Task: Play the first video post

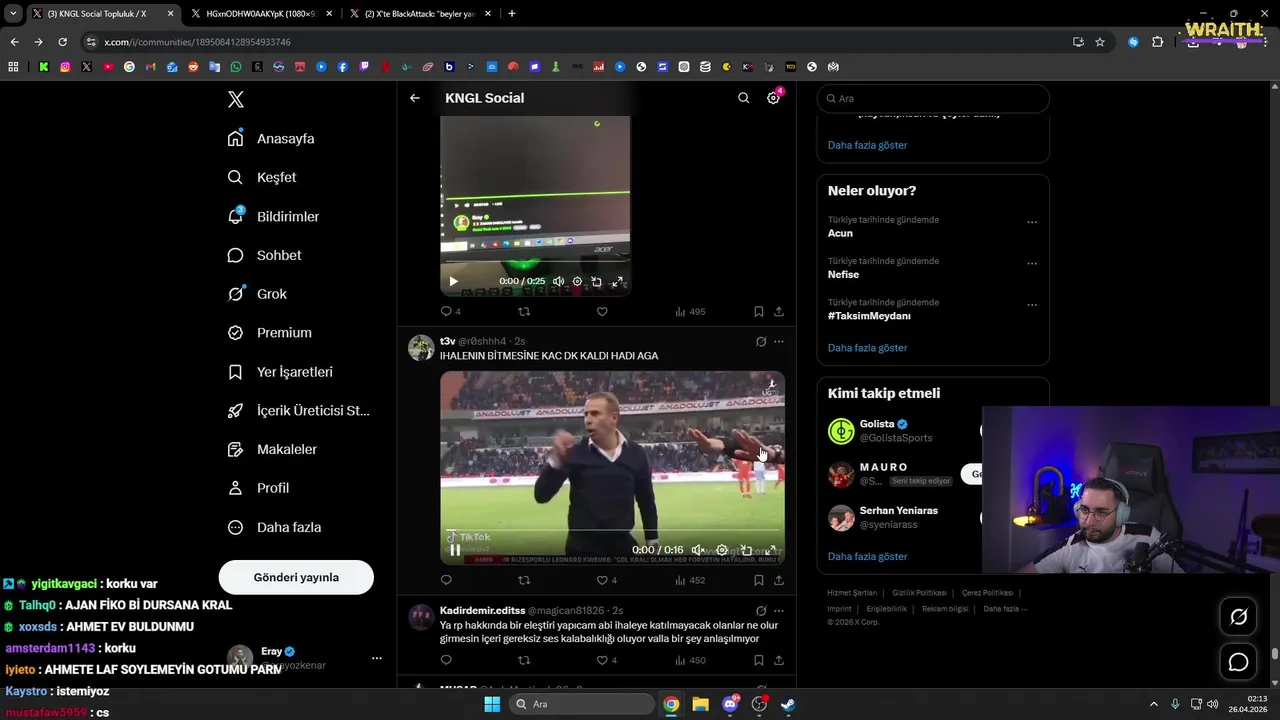Action: pyautogui.click(x=453, y=281)
